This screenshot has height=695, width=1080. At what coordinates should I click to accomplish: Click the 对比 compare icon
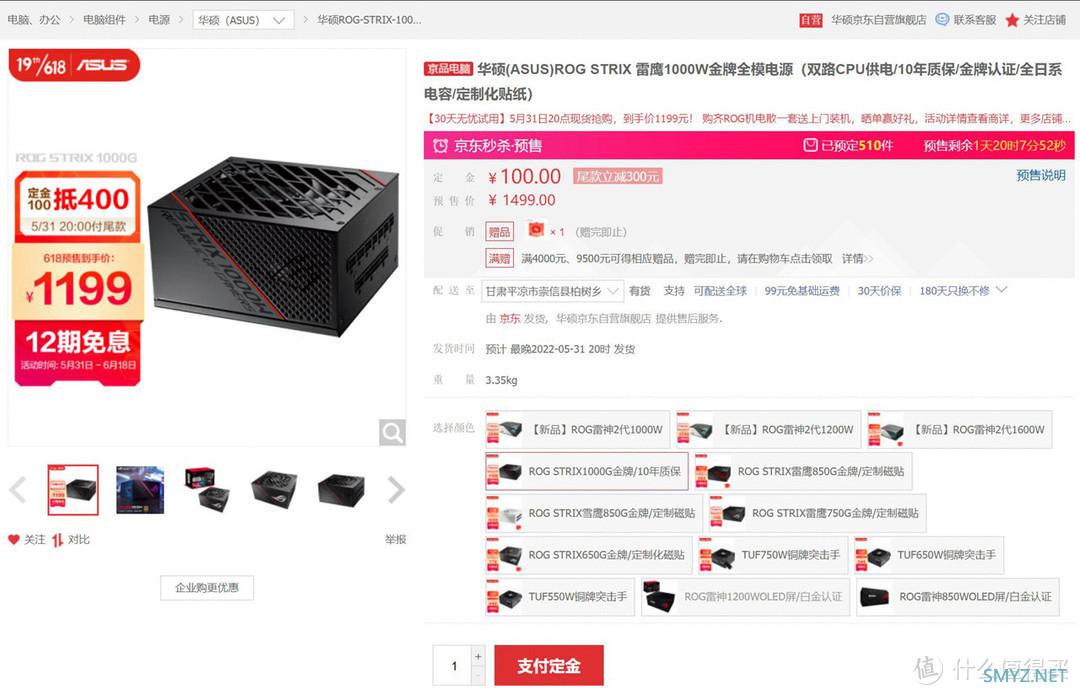pos(57,540)
